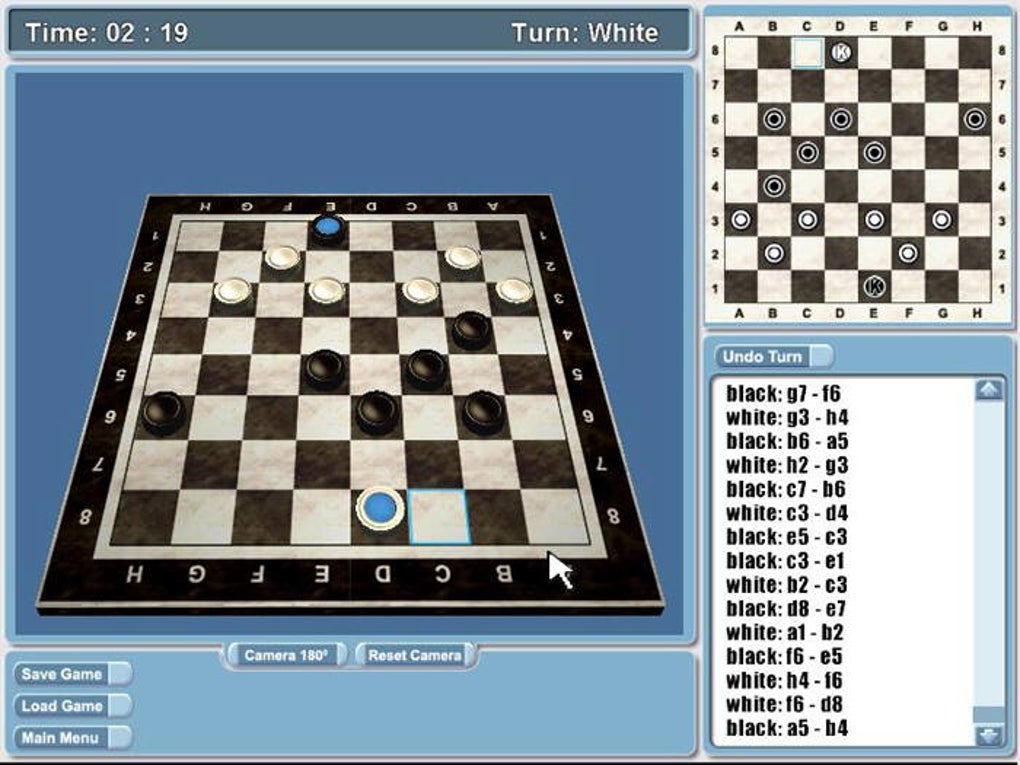Click move entry 'white: g3 - h4'
Image resolution: width=1020 pixels, height=765 pixels.
click(x=787, y=417)
